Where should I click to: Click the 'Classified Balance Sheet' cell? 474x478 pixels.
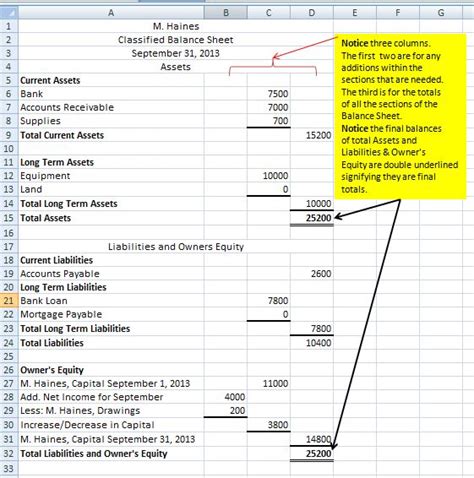tap(176, 40)
